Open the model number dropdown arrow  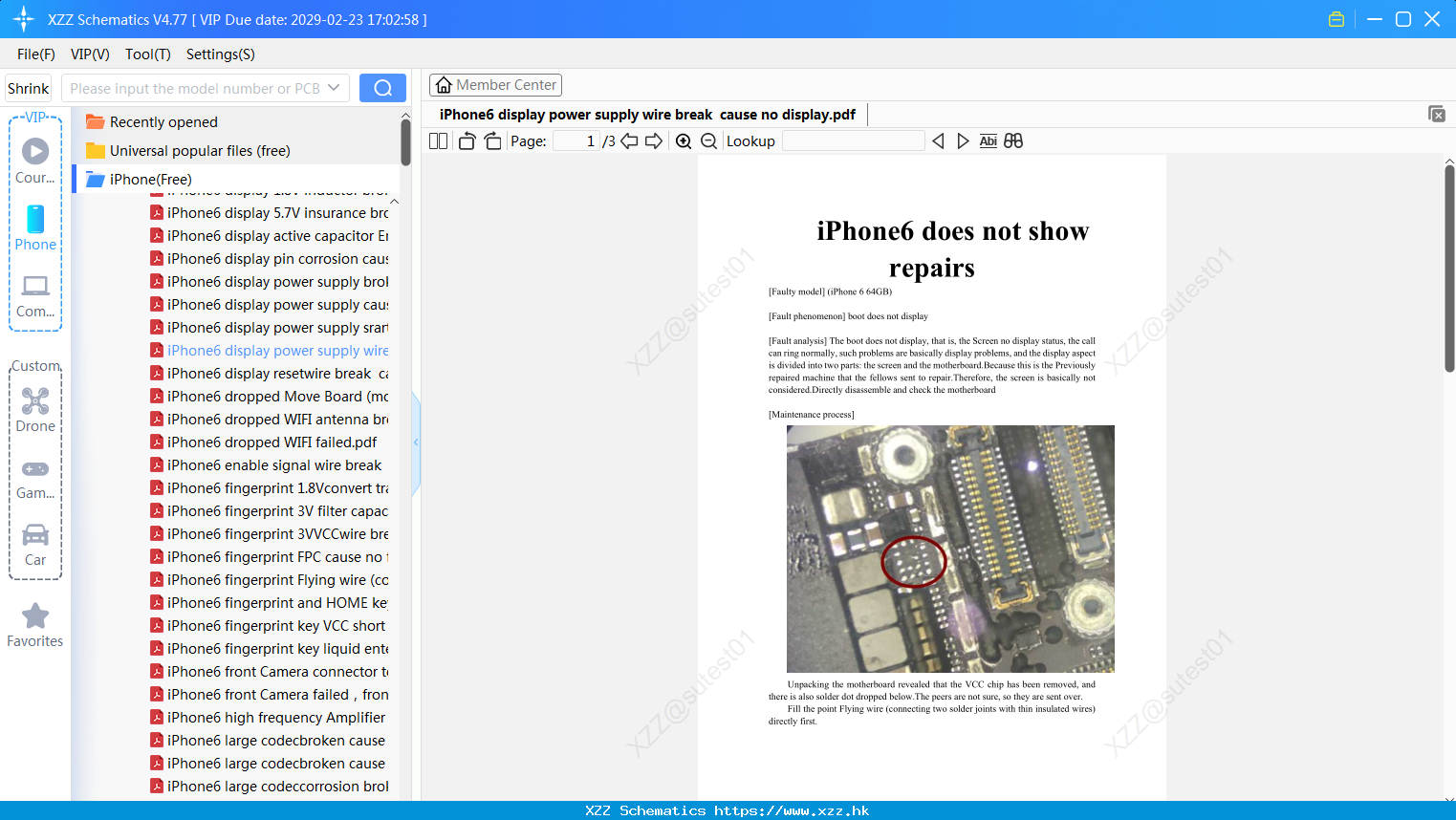(334, 88)
